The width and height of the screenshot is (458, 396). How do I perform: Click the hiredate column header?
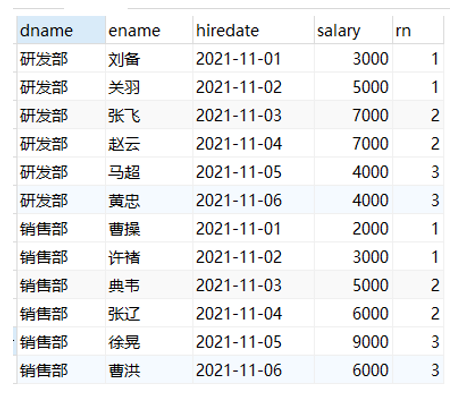[253, 30]
